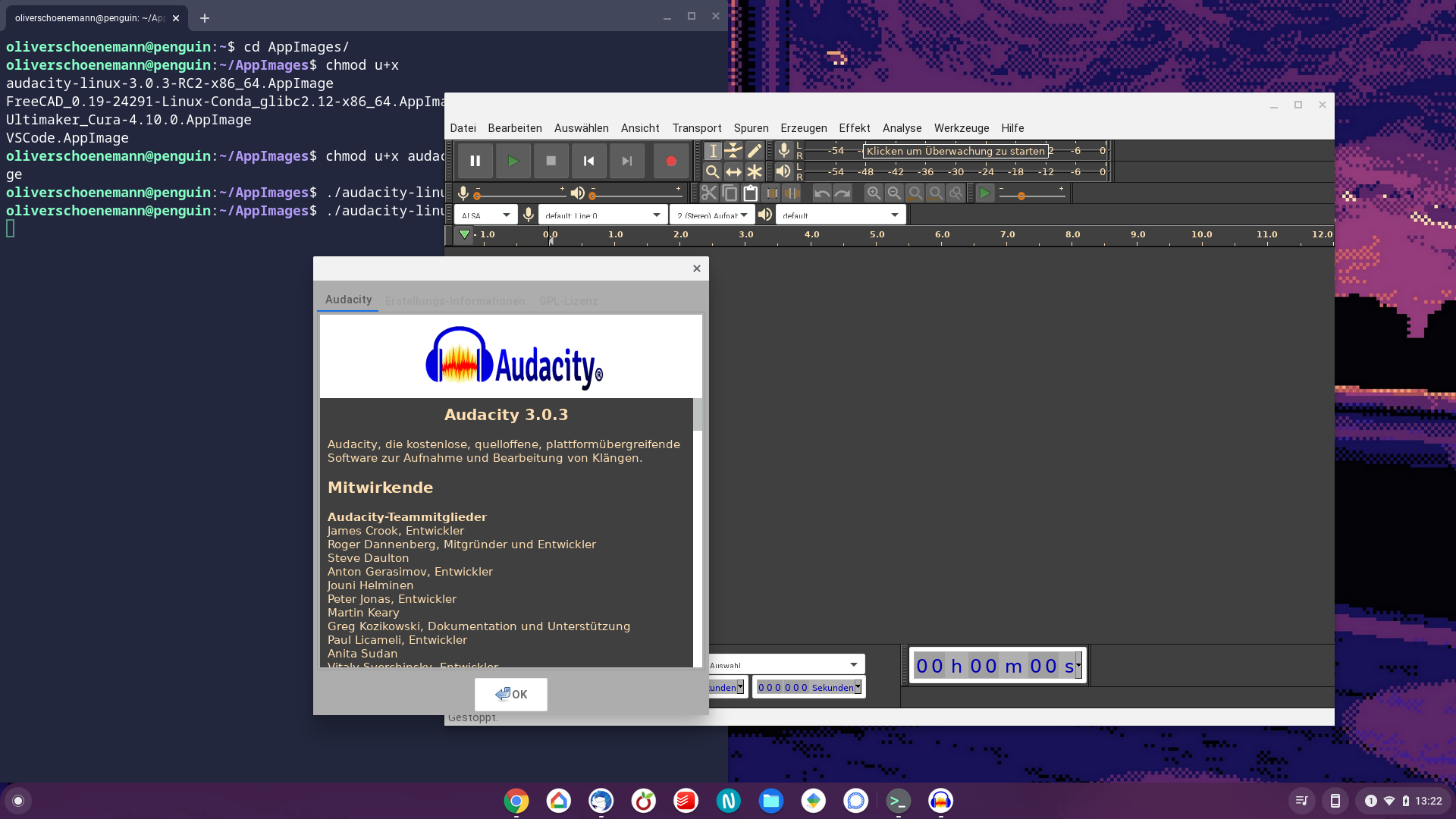
Task: Open the Auswahl selection mode dropdown
Action: point(786,665)
